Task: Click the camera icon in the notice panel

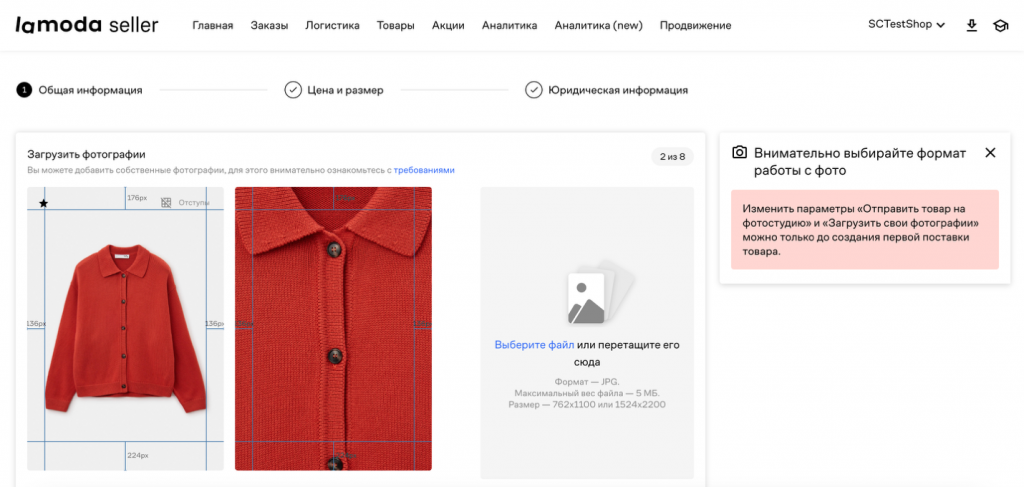Action: 740,153
